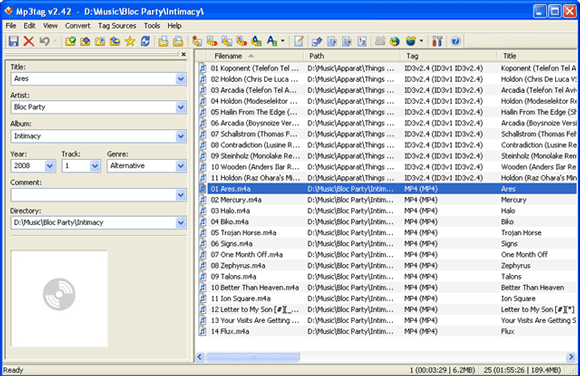Click the first Tag - Filename convert icon
This screenshot has width=580, height=376.
pyautogui.click(x=197, y=41)
